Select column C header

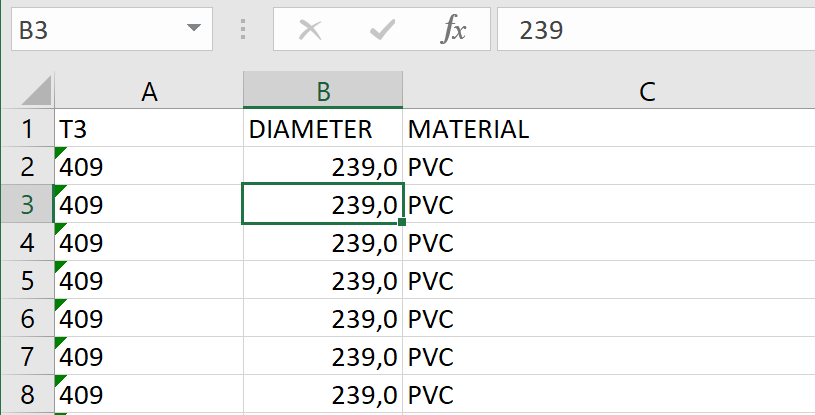647,92
